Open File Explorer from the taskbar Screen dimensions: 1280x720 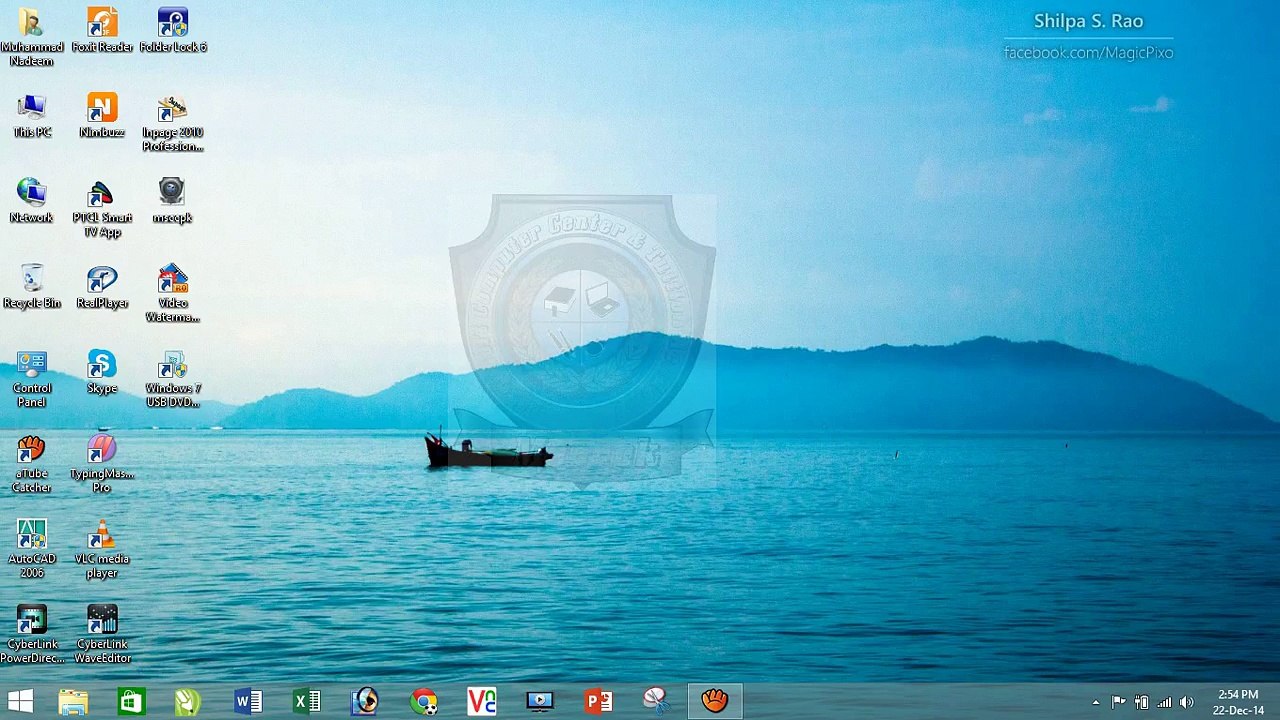(x=73, y=701)
